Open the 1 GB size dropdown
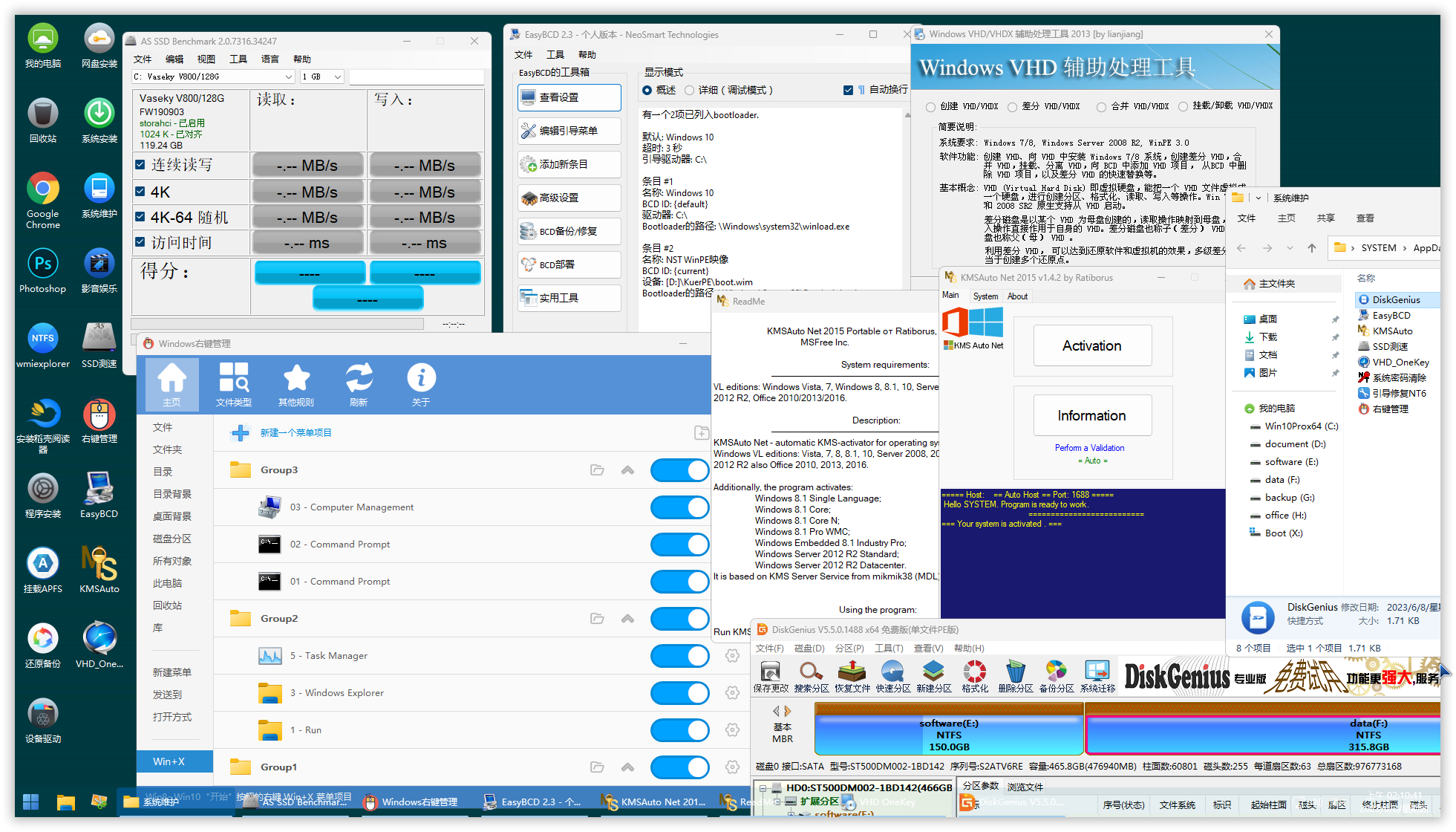The width and height of the screenshot is (1456, 832). point(322,77)
